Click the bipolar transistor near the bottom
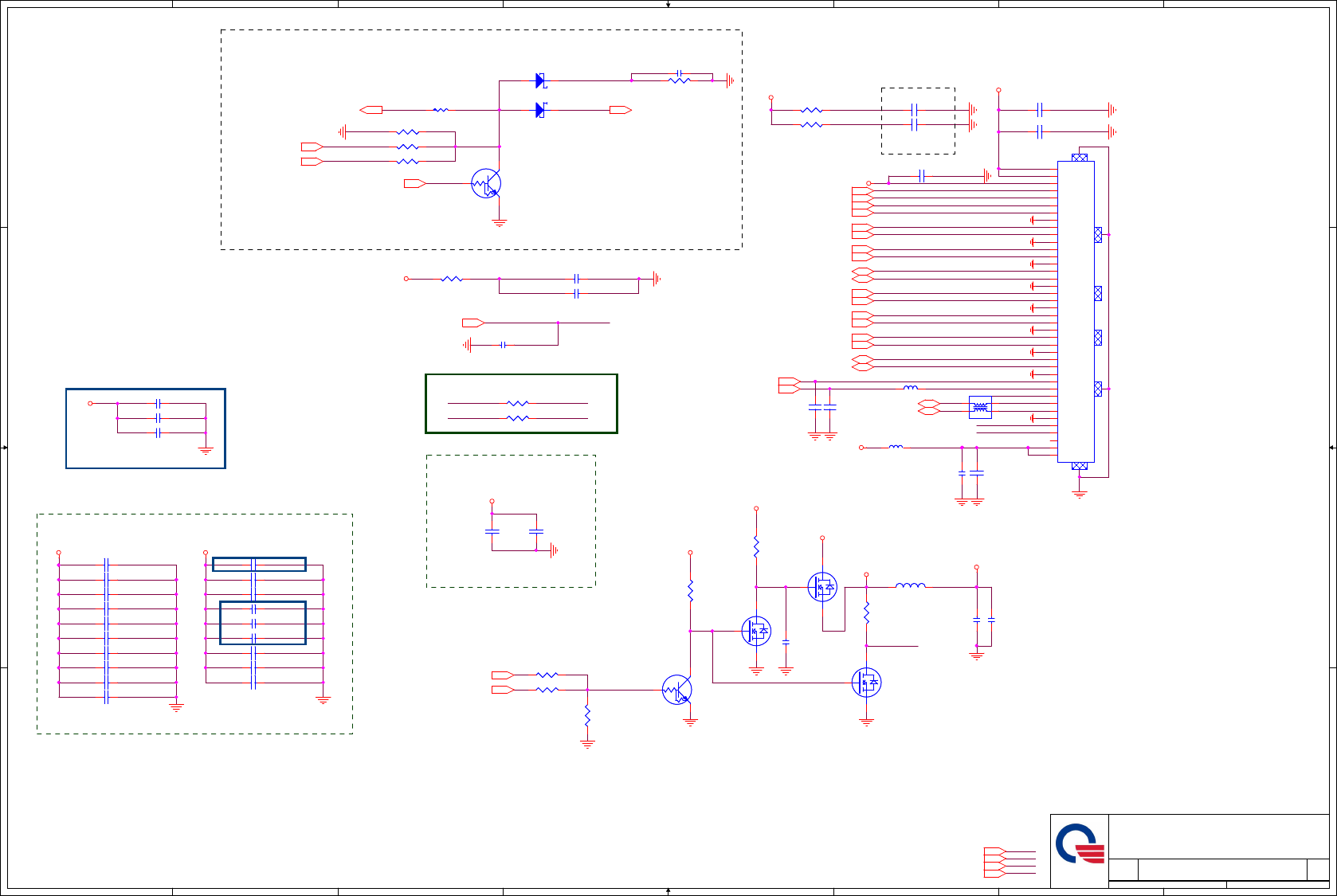Image resolution: width=1337 pixels, height=896 pixels. coord(677,690)
